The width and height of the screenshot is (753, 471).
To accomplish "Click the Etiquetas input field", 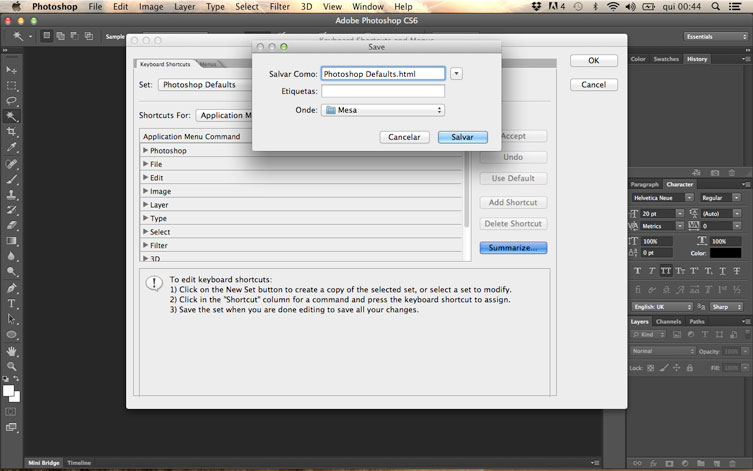I will [x=383, y=91].
